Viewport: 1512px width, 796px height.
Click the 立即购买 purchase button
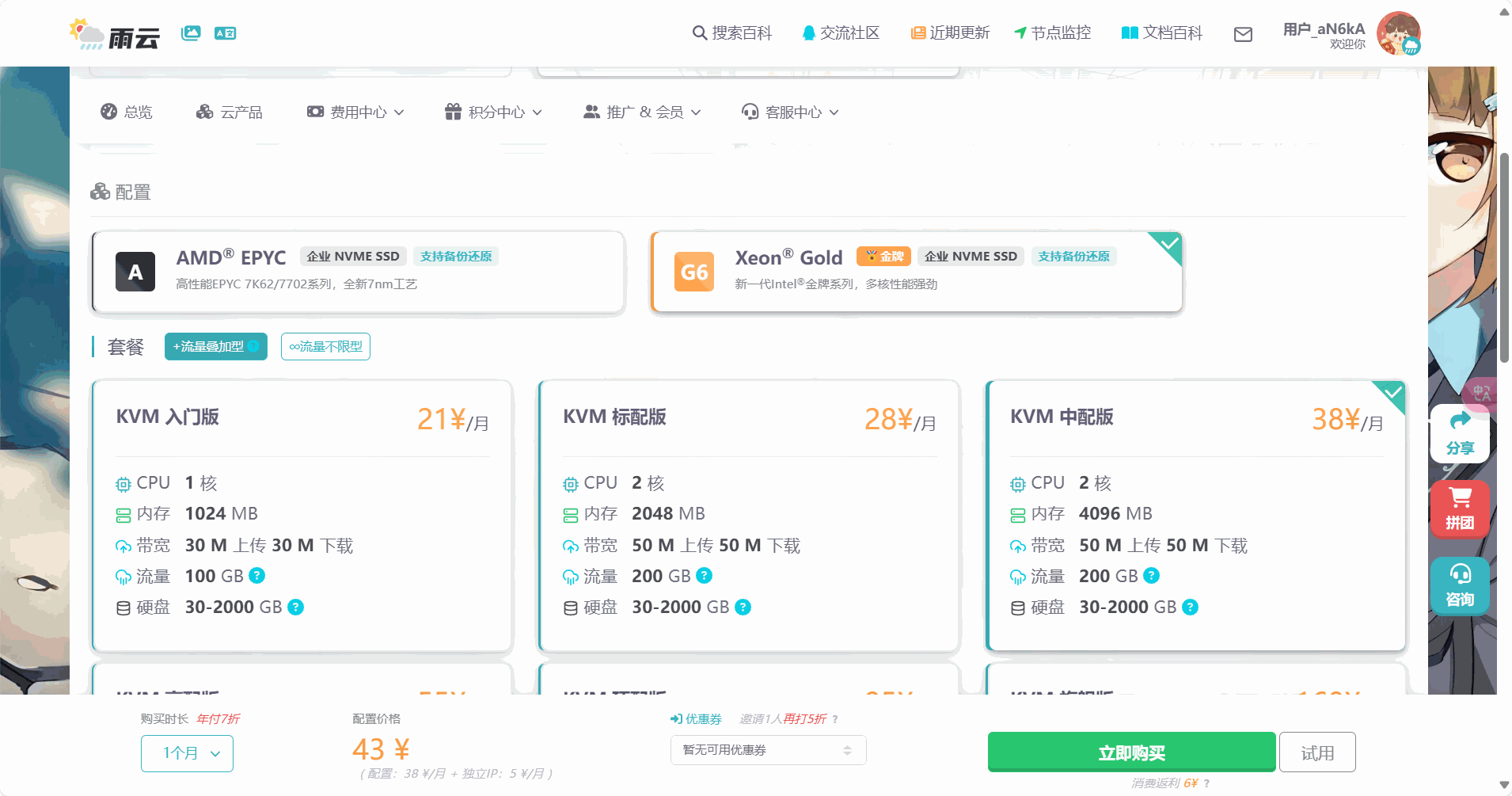pos(1130,752)
